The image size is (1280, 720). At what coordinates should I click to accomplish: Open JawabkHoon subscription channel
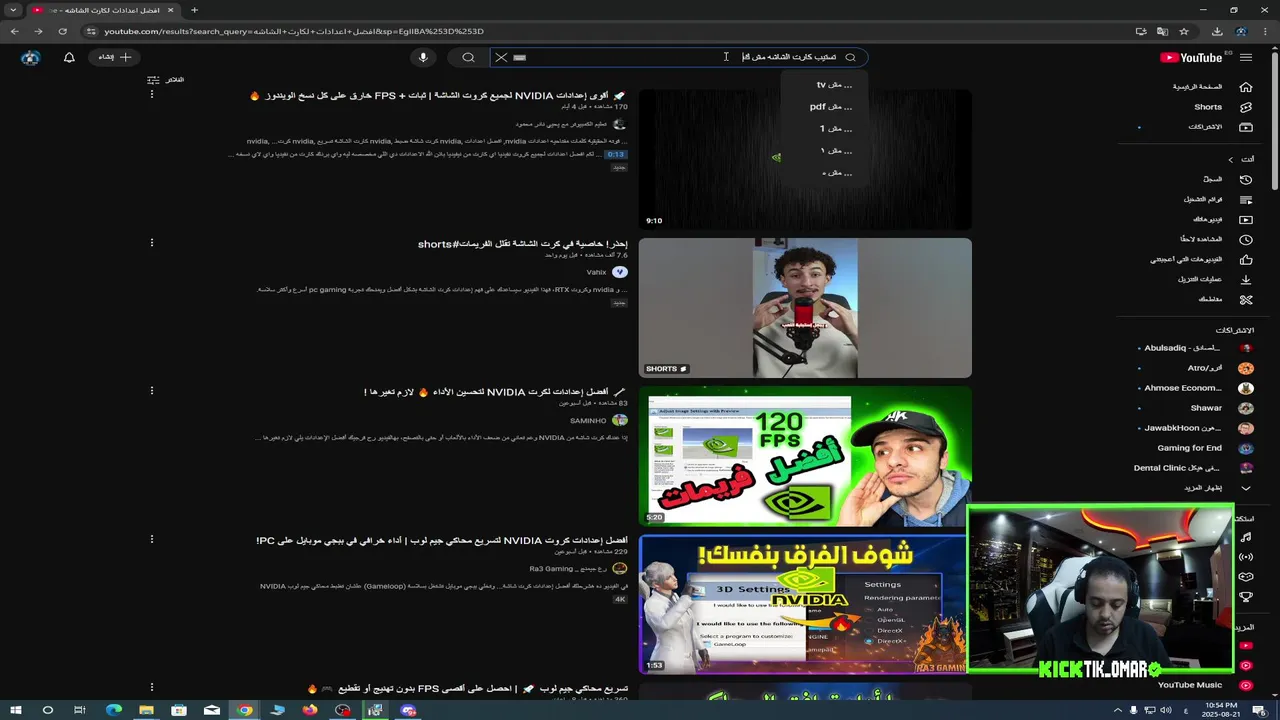1197,428
